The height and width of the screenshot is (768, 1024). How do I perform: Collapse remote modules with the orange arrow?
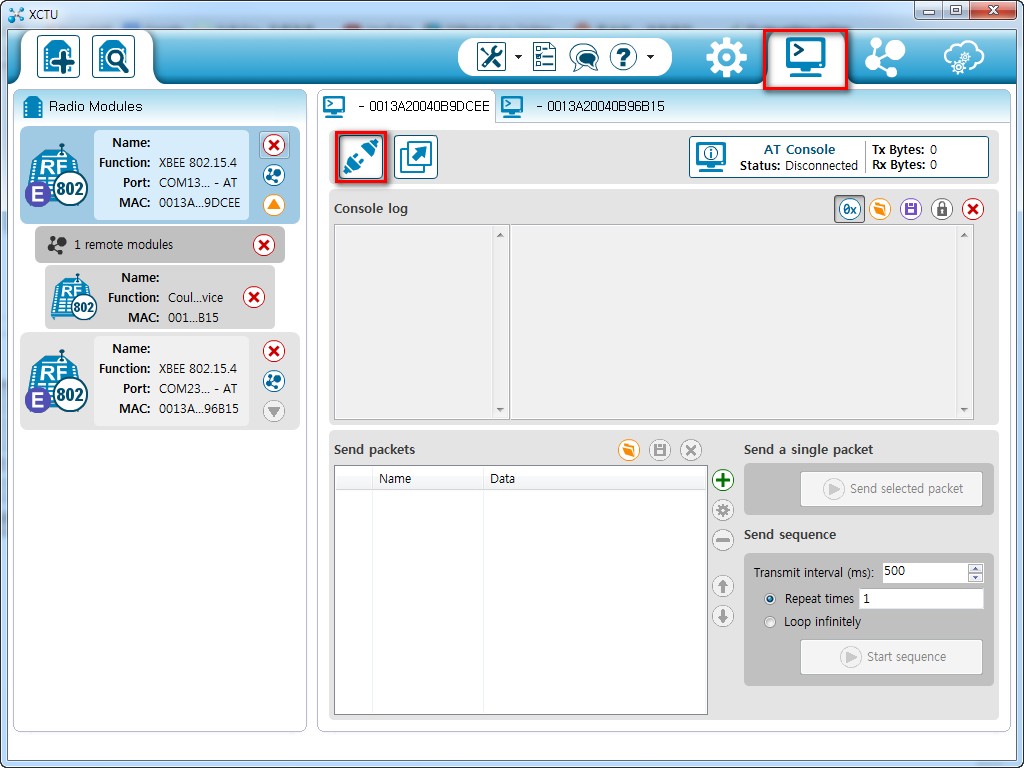point(274,205)
